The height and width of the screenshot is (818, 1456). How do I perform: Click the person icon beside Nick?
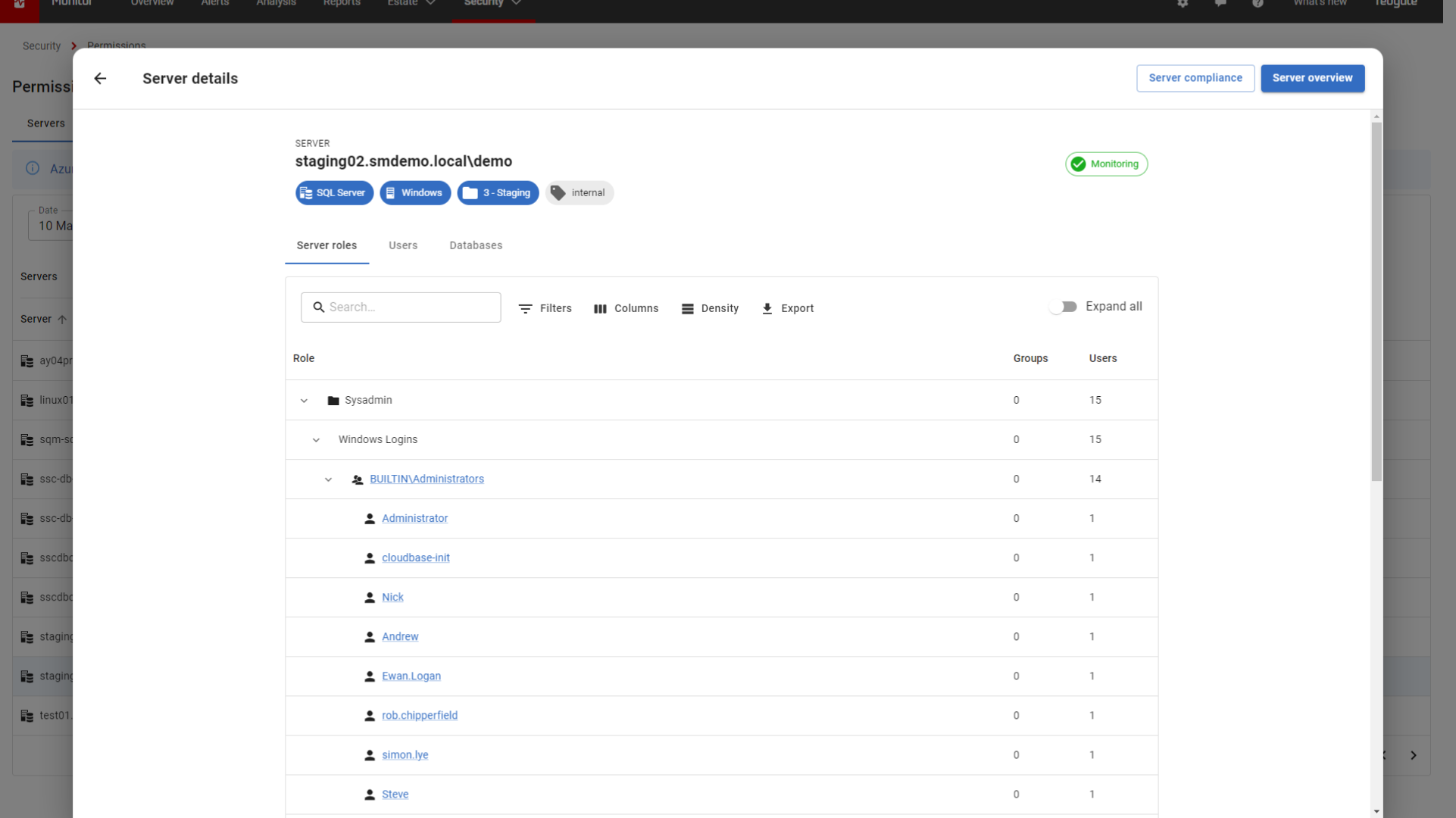tap(370, 597)
